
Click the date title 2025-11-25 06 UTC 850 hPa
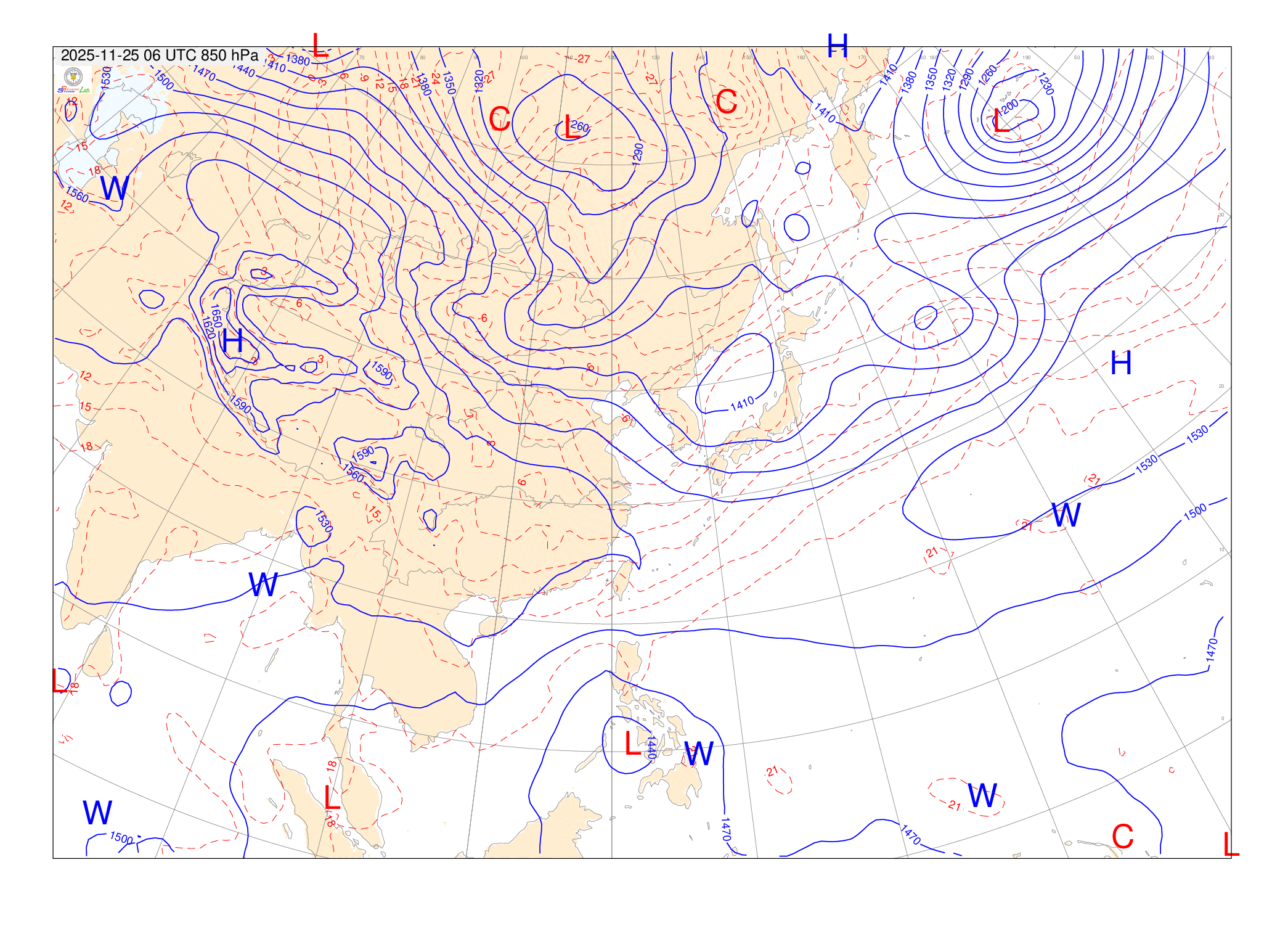click(159, 55)
